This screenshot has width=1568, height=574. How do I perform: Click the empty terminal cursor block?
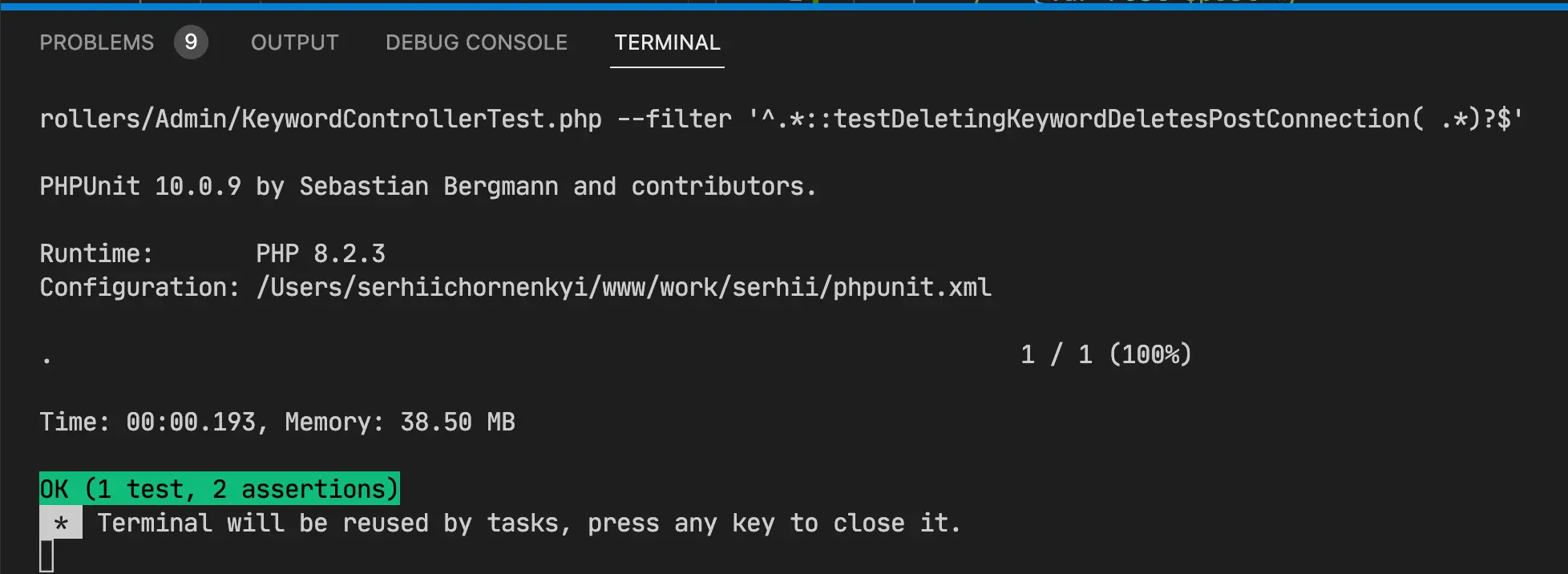click(46, 556)
